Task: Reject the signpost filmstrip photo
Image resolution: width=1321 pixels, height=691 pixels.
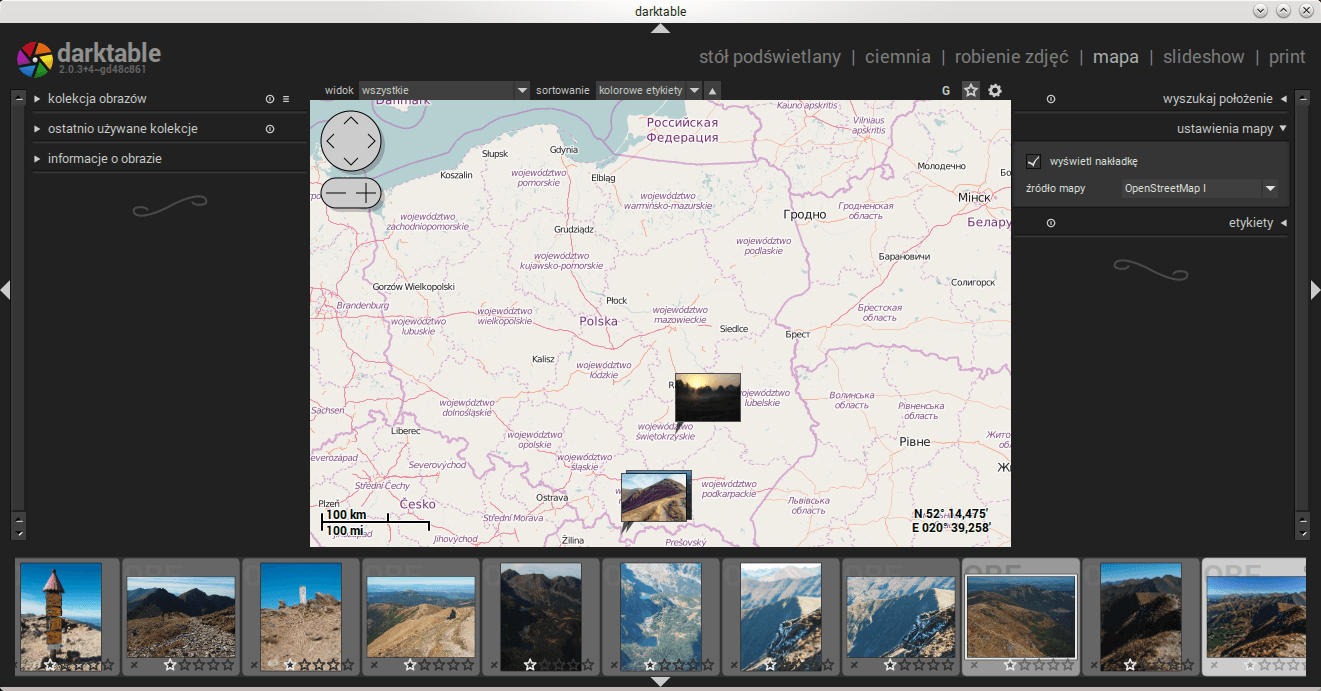Action: point(14,665)
